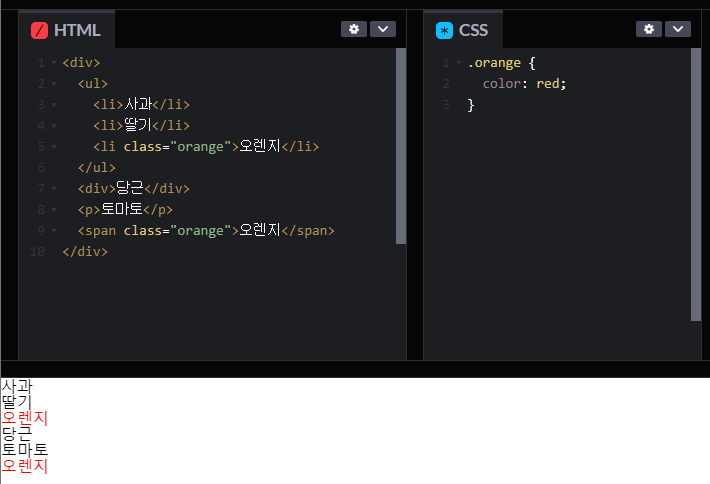Image resolution: width=710 pixels, height=484 pixels.
Task: Collapse fold arrow on HTML line 1
Action: click(x=54, y=63)
